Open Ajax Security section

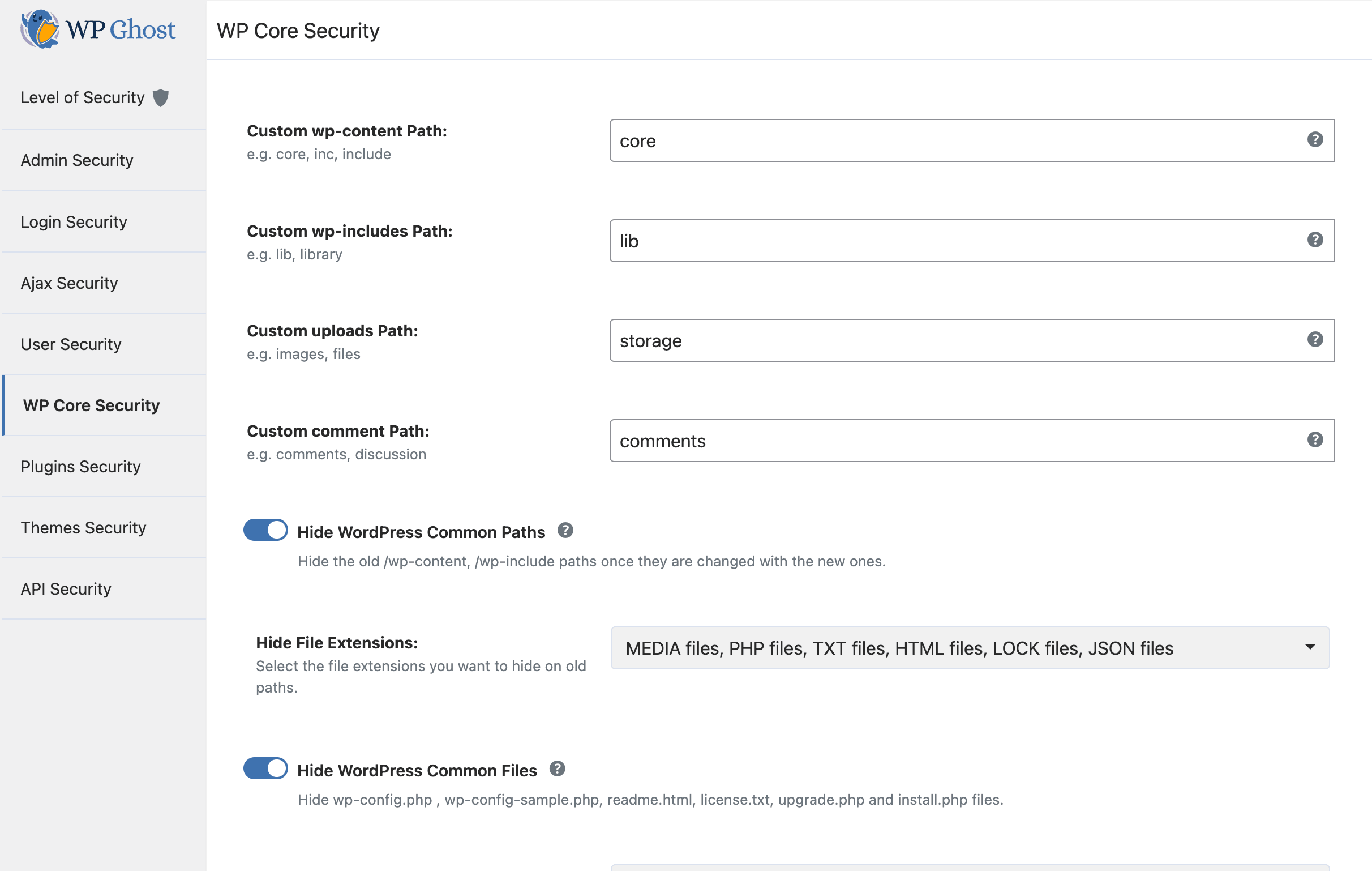[x=70, y=283]
